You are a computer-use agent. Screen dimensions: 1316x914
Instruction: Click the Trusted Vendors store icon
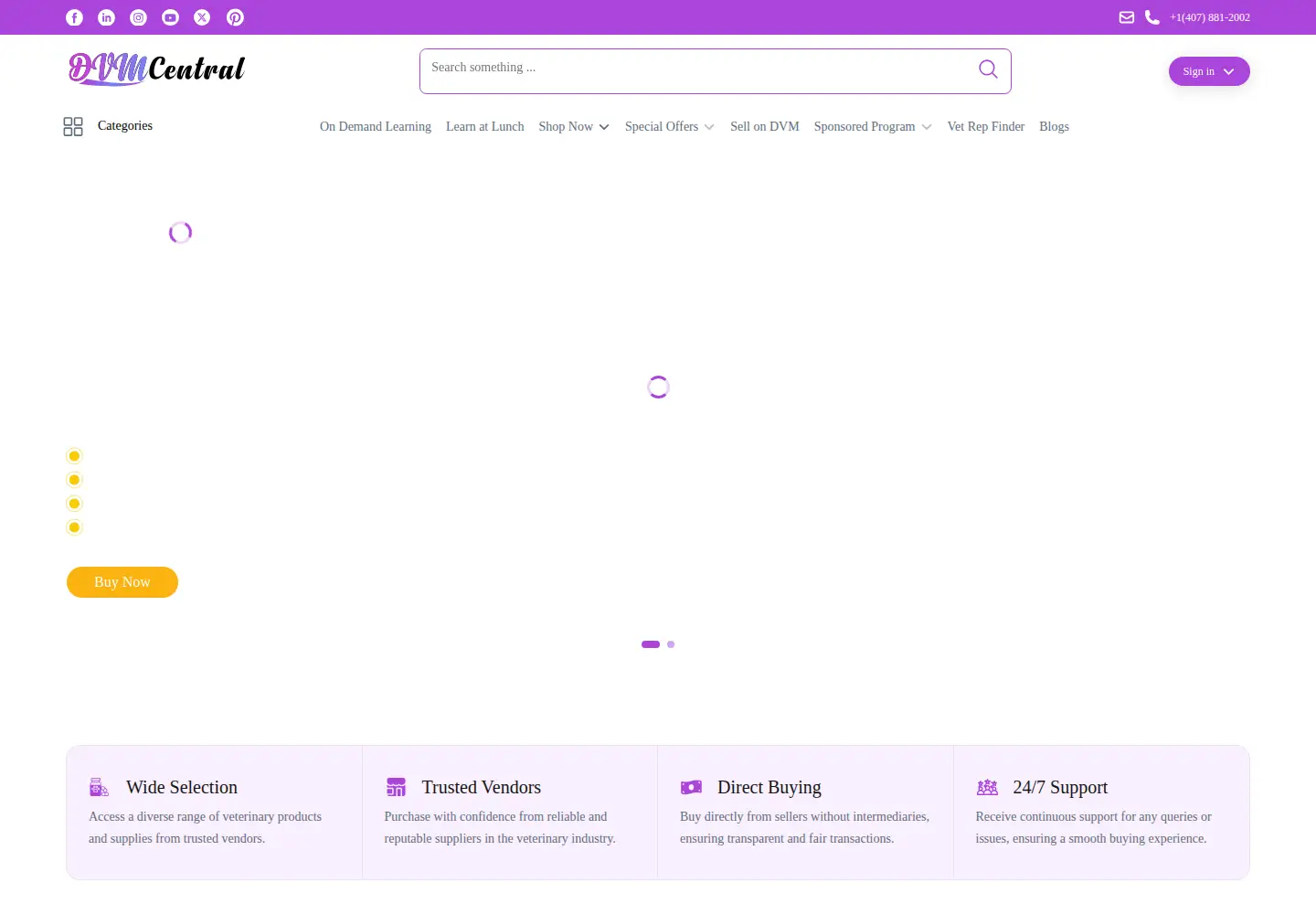click(x=396, y=787)
